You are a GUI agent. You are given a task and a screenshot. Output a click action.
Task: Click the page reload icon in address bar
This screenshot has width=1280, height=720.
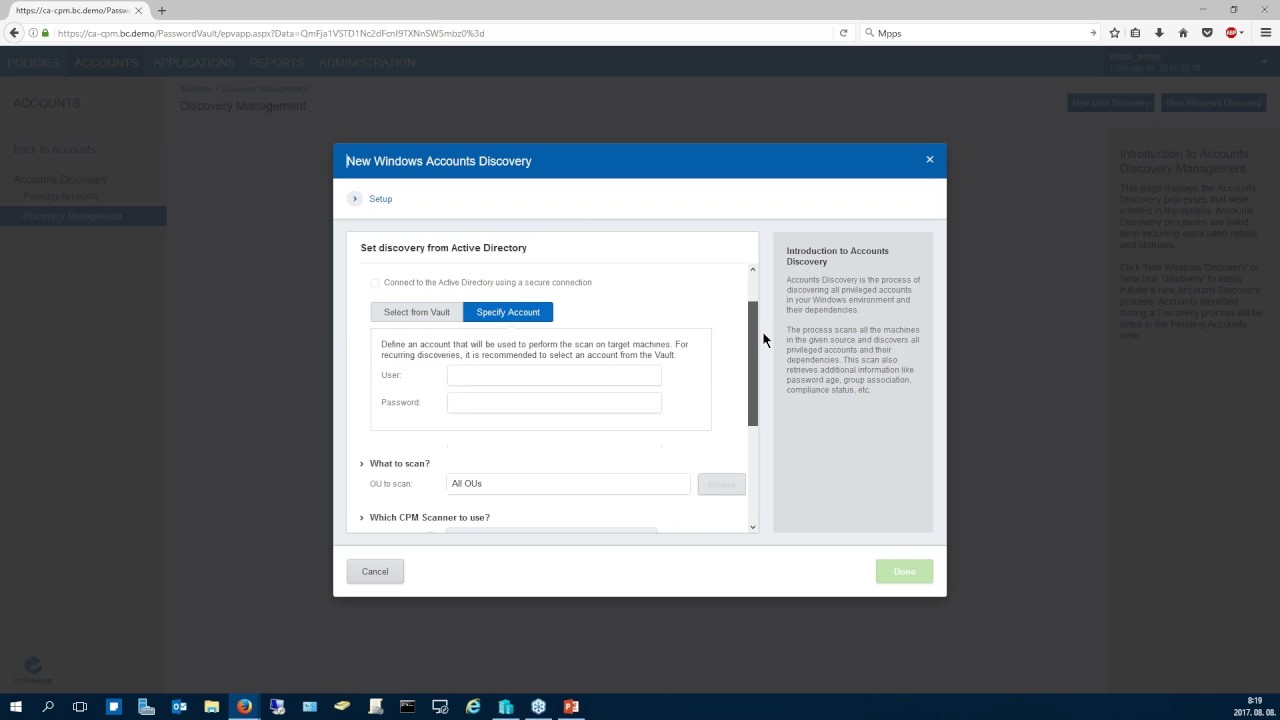coord(843,33)
